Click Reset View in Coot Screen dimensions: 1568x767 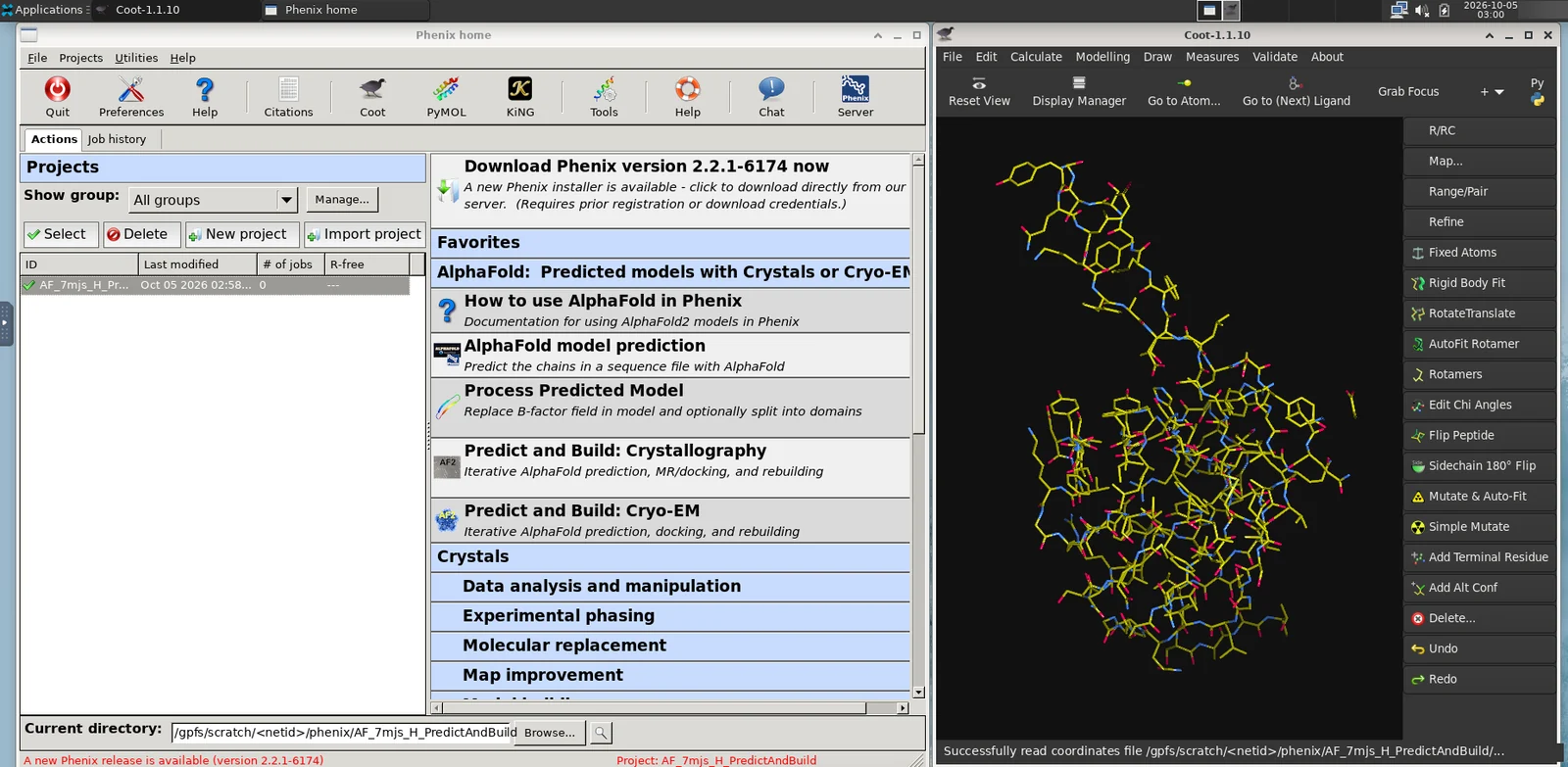979,92
